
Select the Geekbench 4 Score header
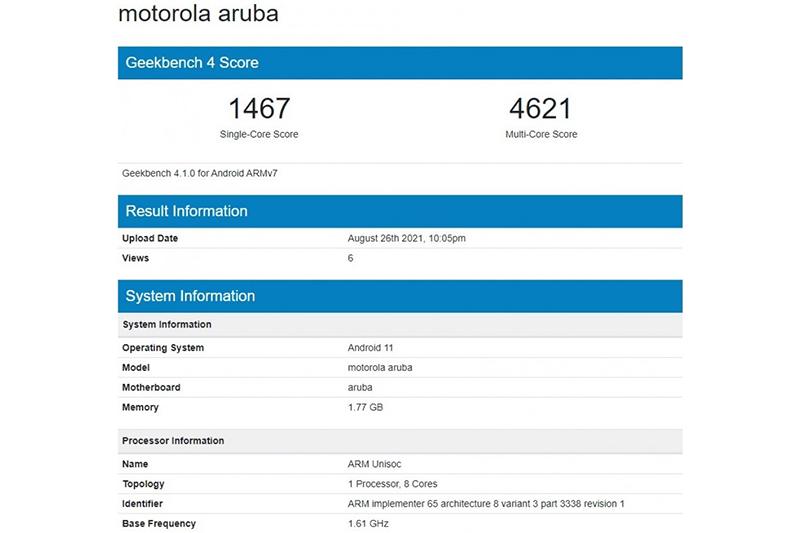(x=192, y=62)
